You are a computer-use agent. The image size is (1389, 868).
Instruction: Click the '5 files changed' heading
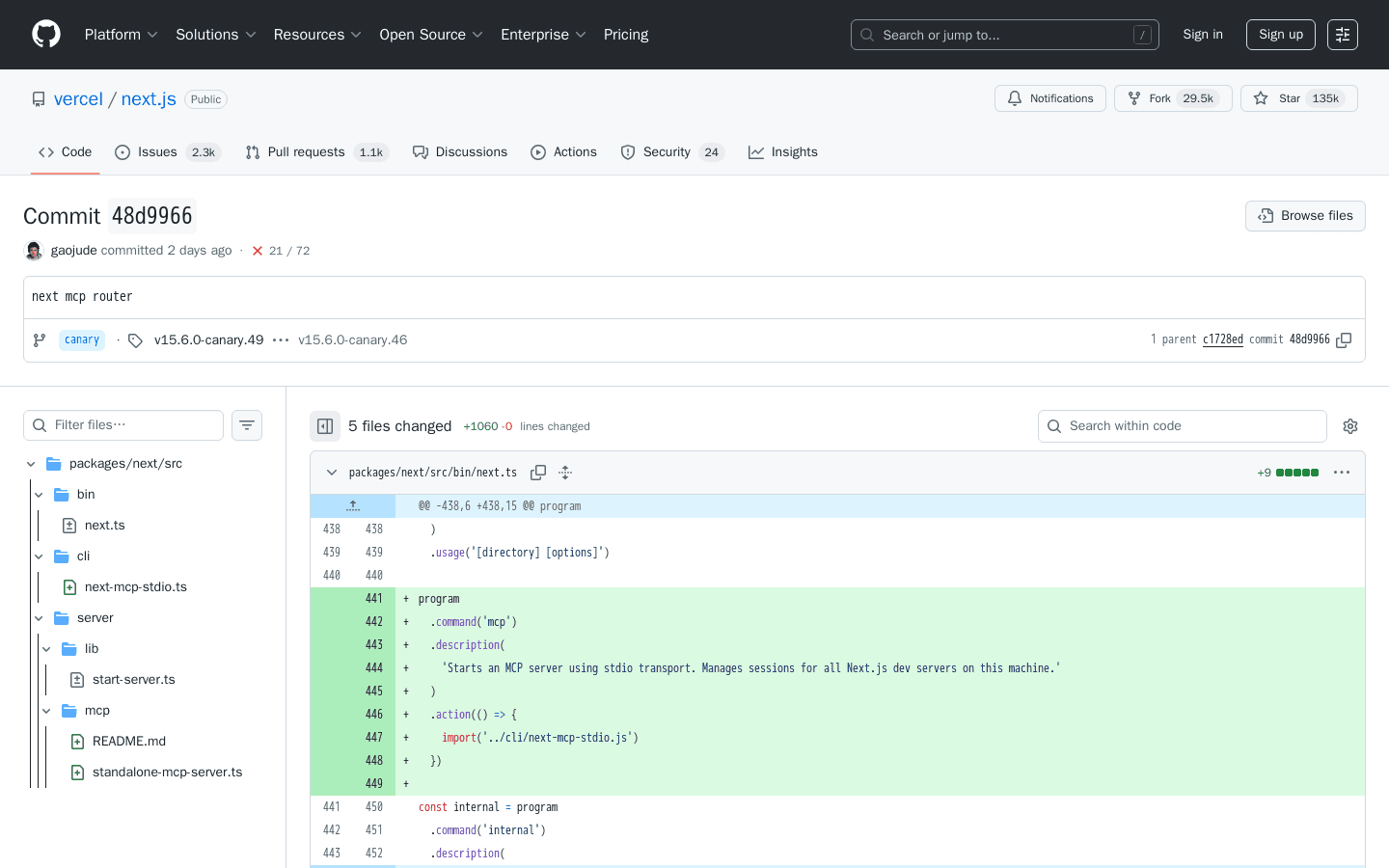(x=399, y=426)
